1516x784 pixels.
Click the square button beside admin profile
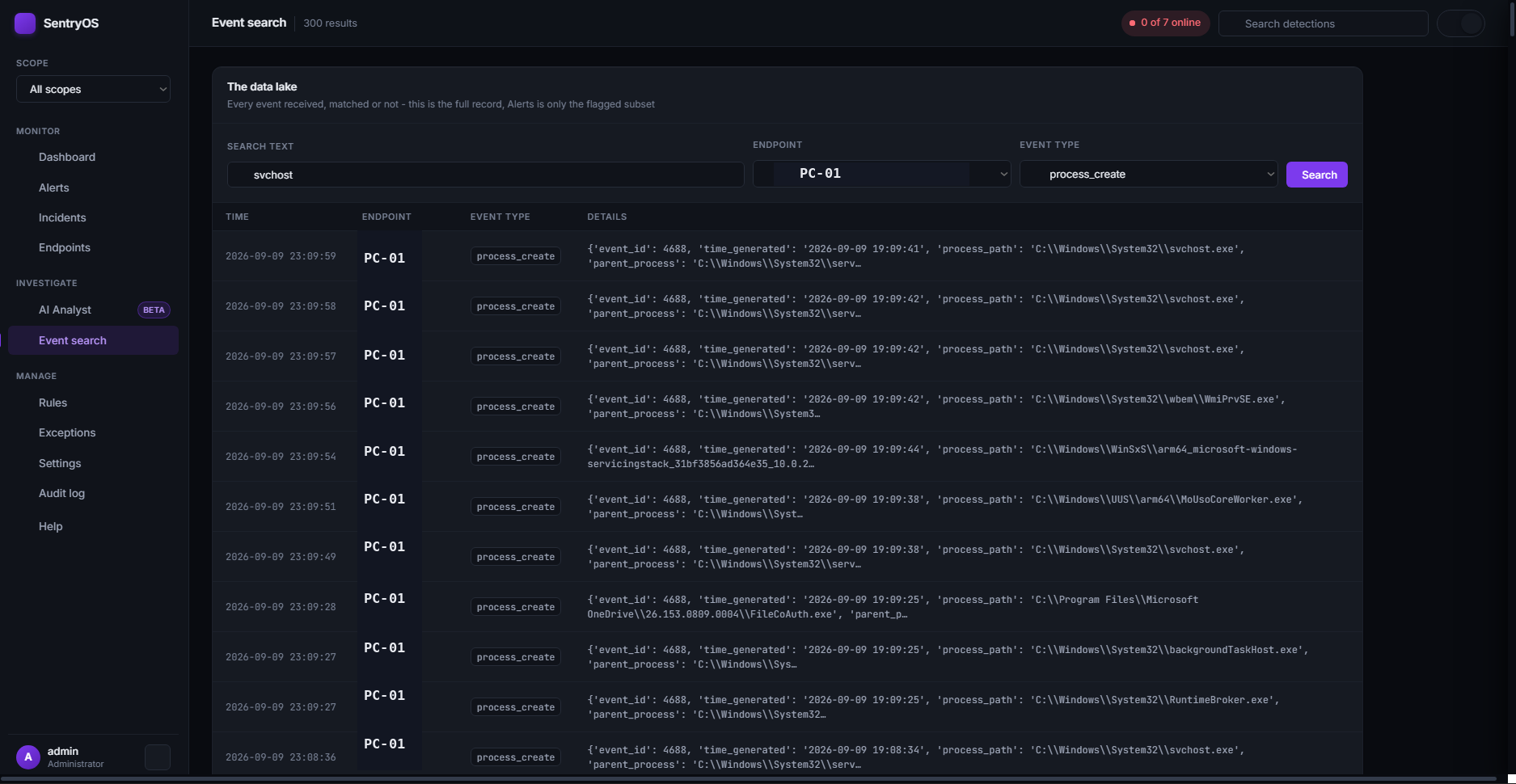click(x=158, y=757)
